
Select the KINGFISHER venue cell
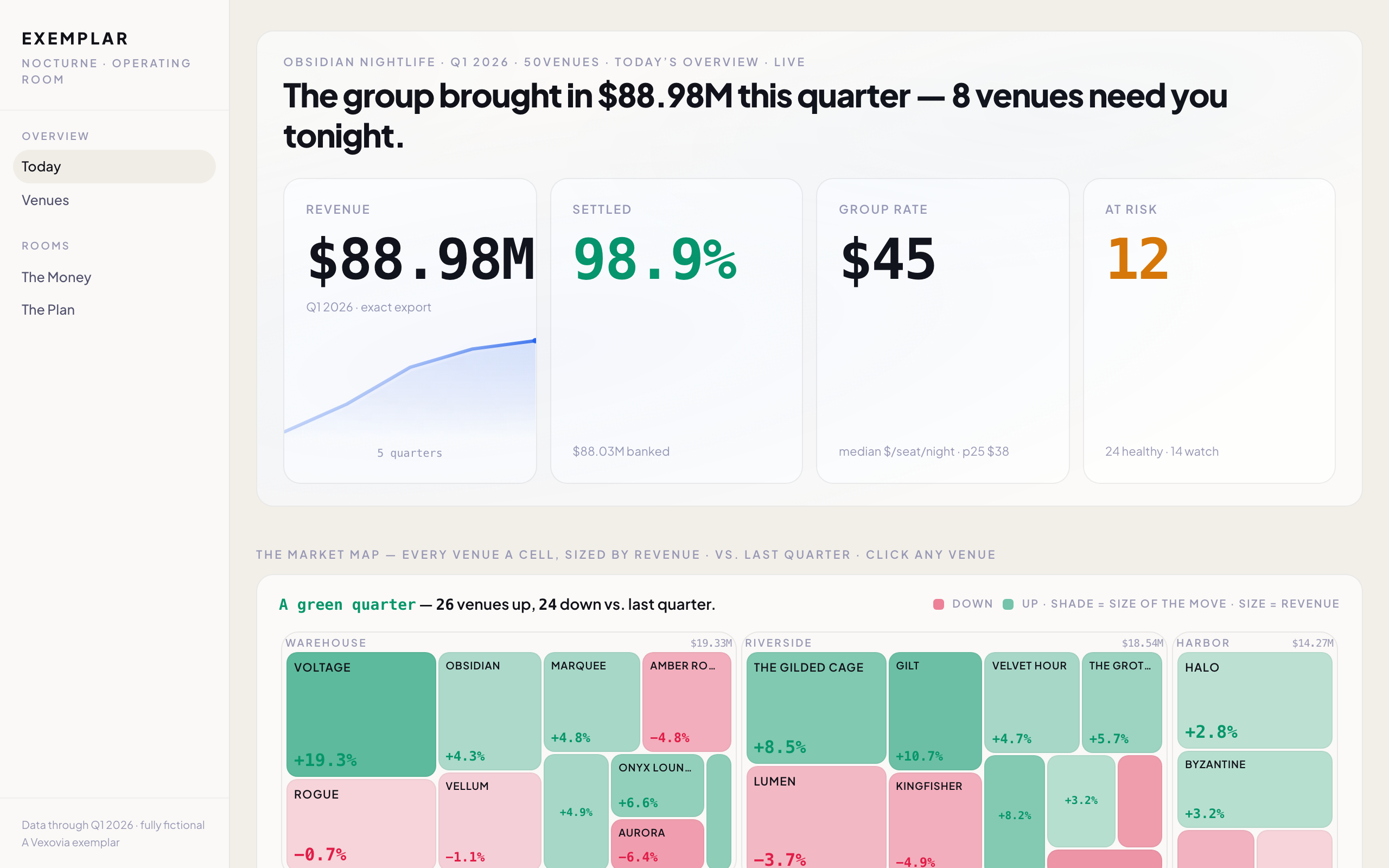(935, 820)
